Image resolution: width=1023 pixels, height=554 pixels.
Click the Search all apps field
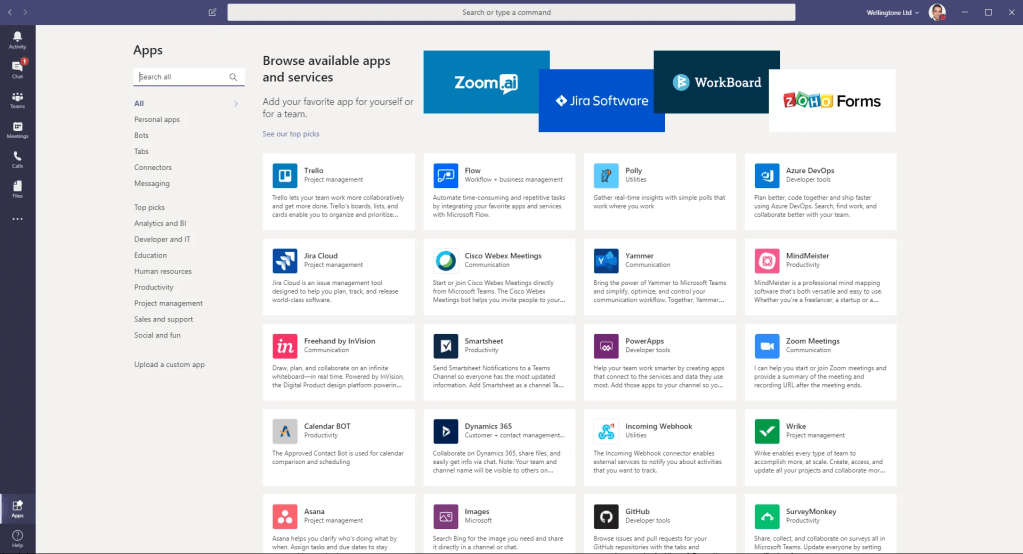[182, 76]
